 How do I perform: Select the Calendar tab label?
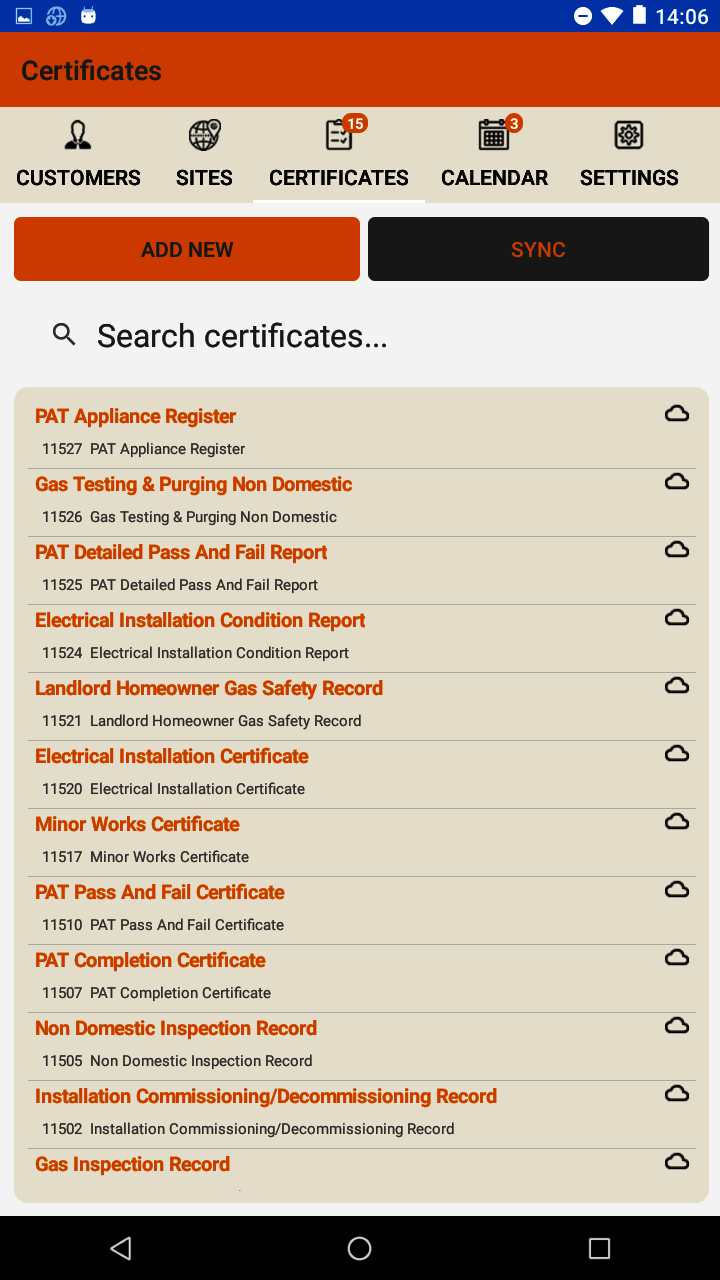494,178
